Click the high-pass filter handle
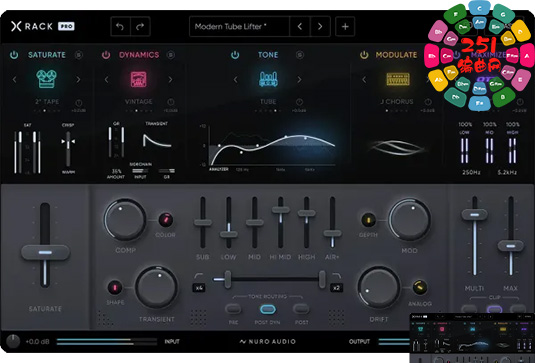 [228, 279]
